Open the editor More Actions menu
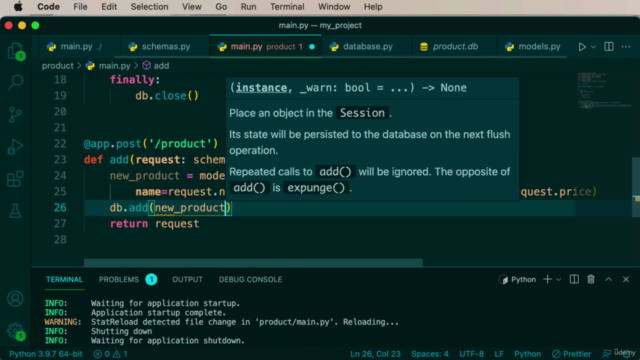Viewport: 640px width, 360px height. (x=626, y=47)
